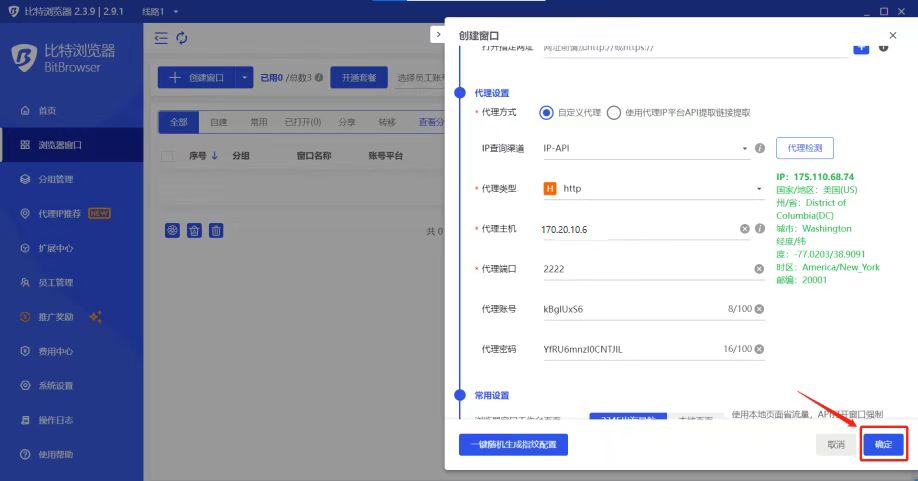
Task: Select 使用代理IP平台API提取链接提取 radio option
Action: click(x=614, y=113)
